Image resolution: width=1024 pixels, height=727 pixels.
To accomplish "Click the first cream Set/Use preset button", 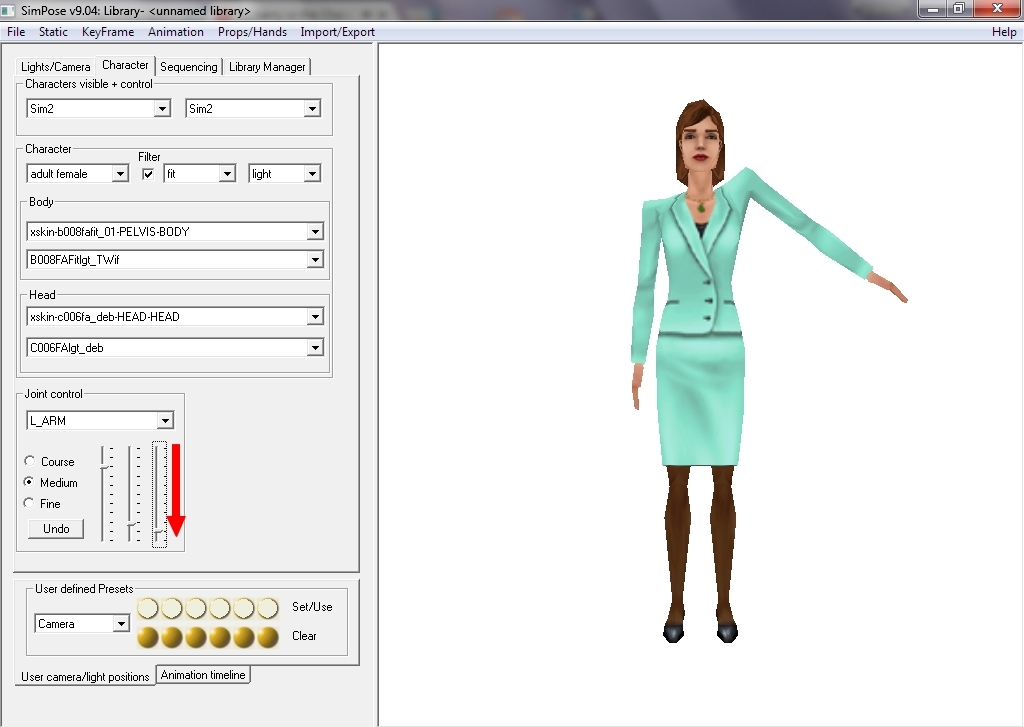I will (x=148, y=608).
